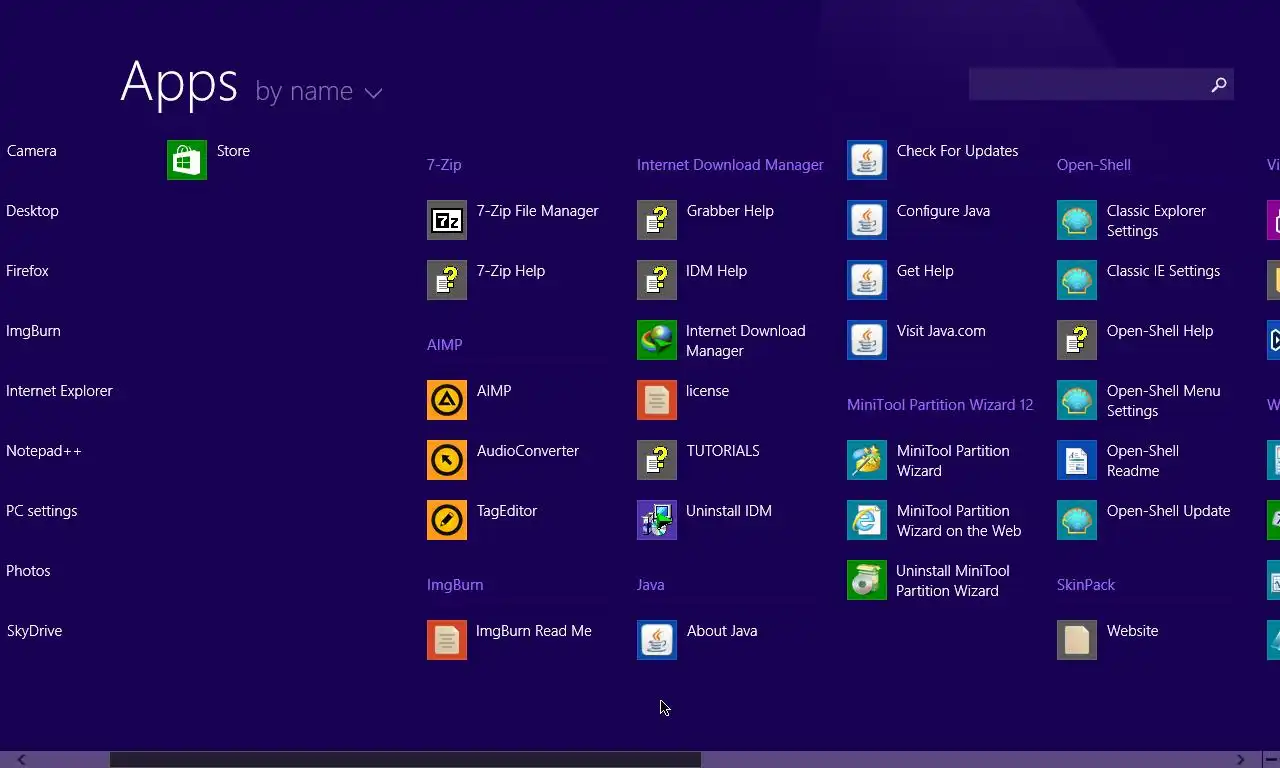Launch Open-Shell Update icon

tap(1077, 520)
